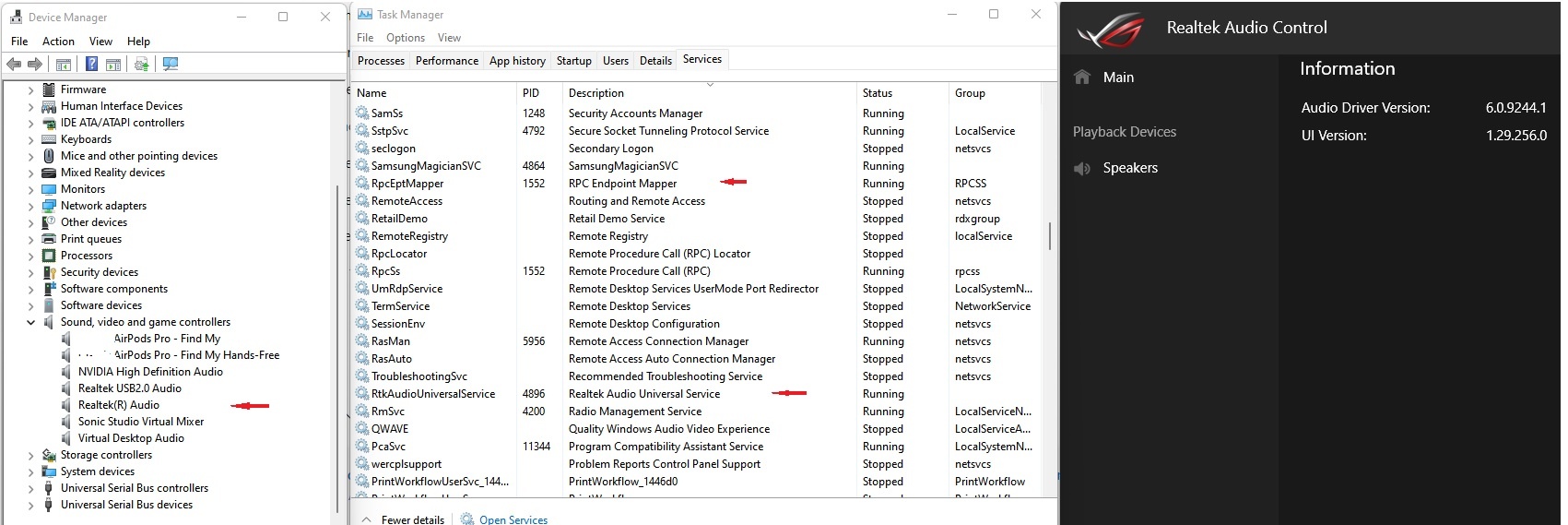Click the Scan for hardware changes icon
Viewport: 1568px width, 525px height.
click(170, 64)
